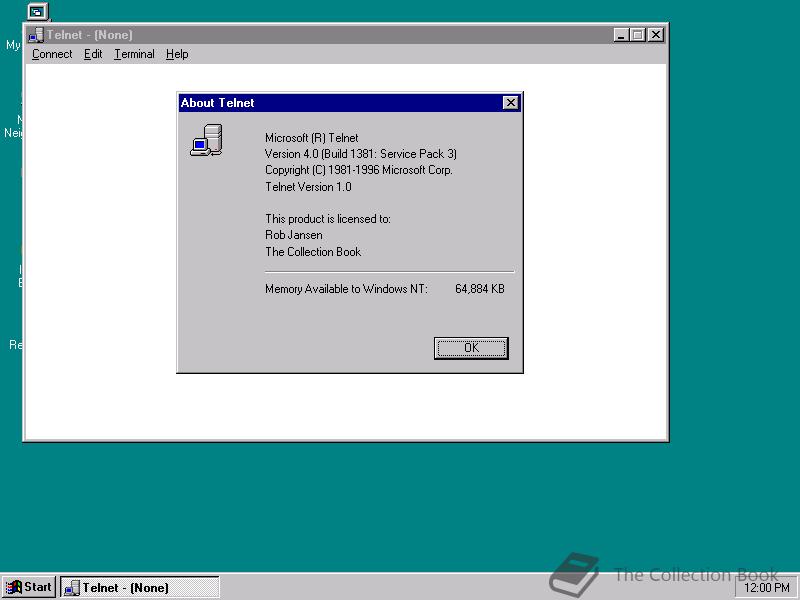Open the Connect menu
The width and height of the screenshot is (800, 600).
(52, 54)
